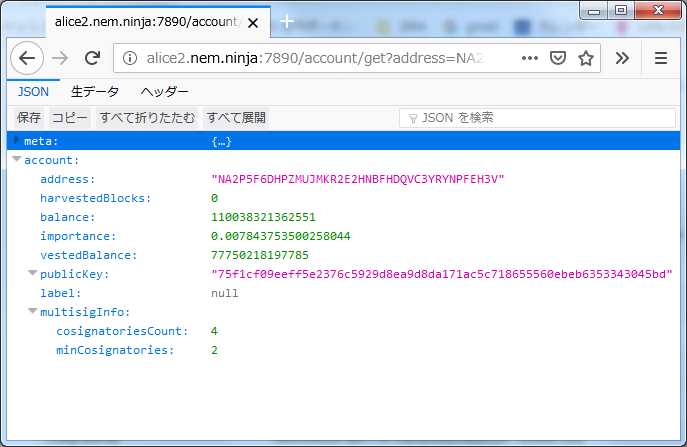Click the minCosignatories value 2
687x447 pixels.
[x=214, y=350]
